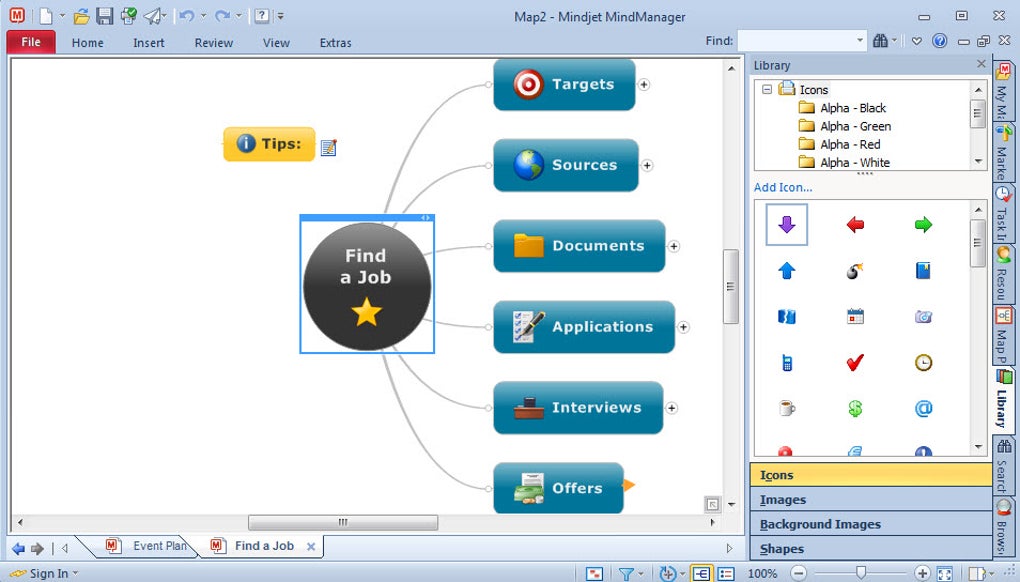Open the View ribbon tab

click(276, 43)
